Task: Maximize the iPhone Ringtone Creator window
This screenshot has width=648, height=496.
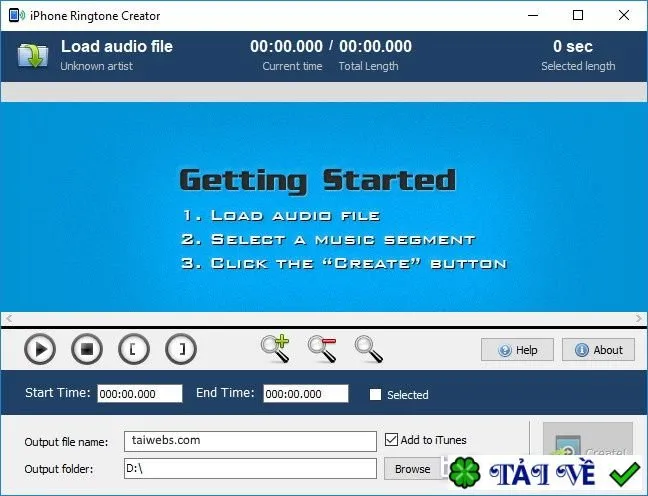Action: [x=578, y=15]
